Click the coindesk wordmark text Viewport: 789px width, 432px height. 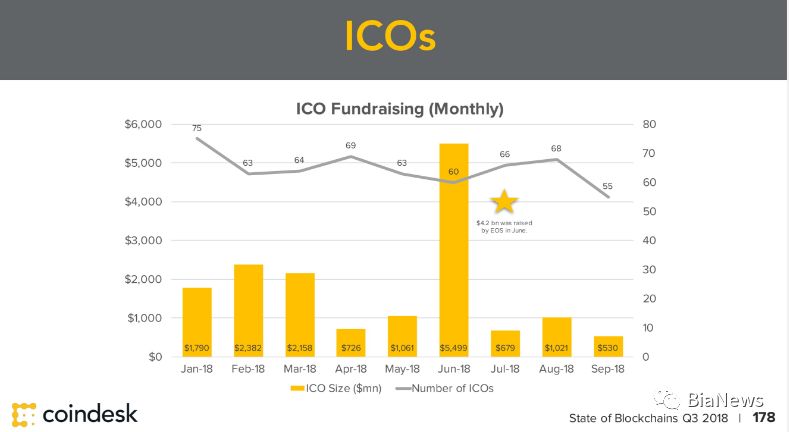[x=91, y=412]
